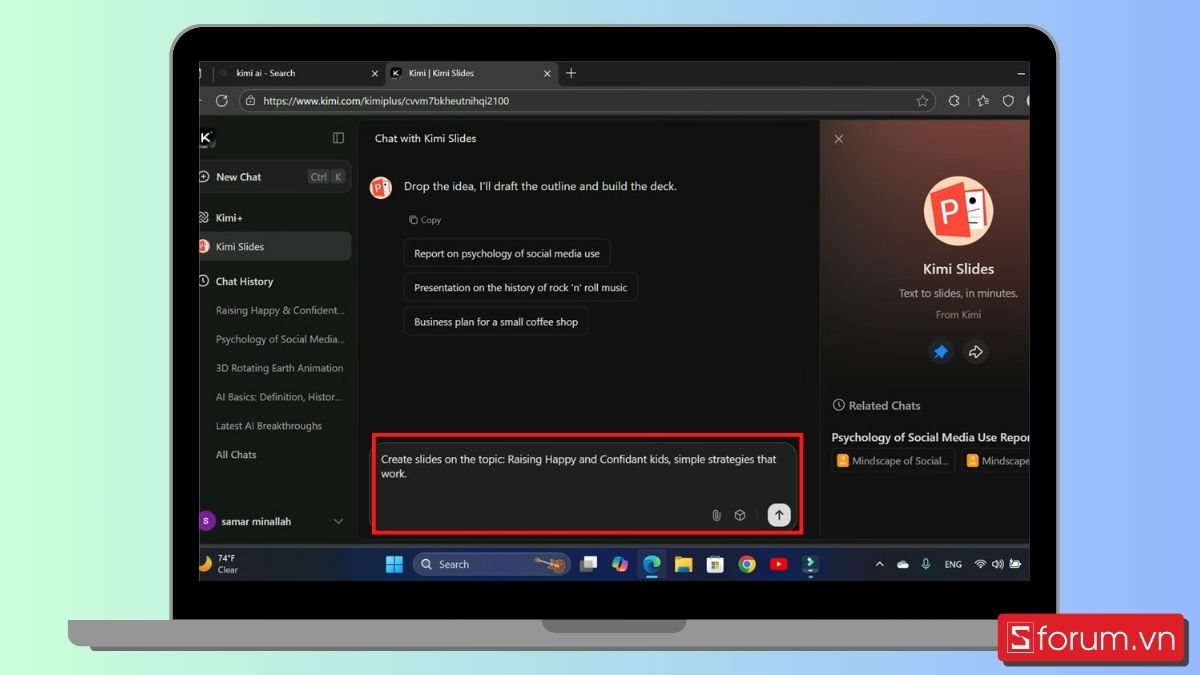This screenshot has width=1200, height=675.
Task: Click the taskbar Search box
Action: click(492, 564)
